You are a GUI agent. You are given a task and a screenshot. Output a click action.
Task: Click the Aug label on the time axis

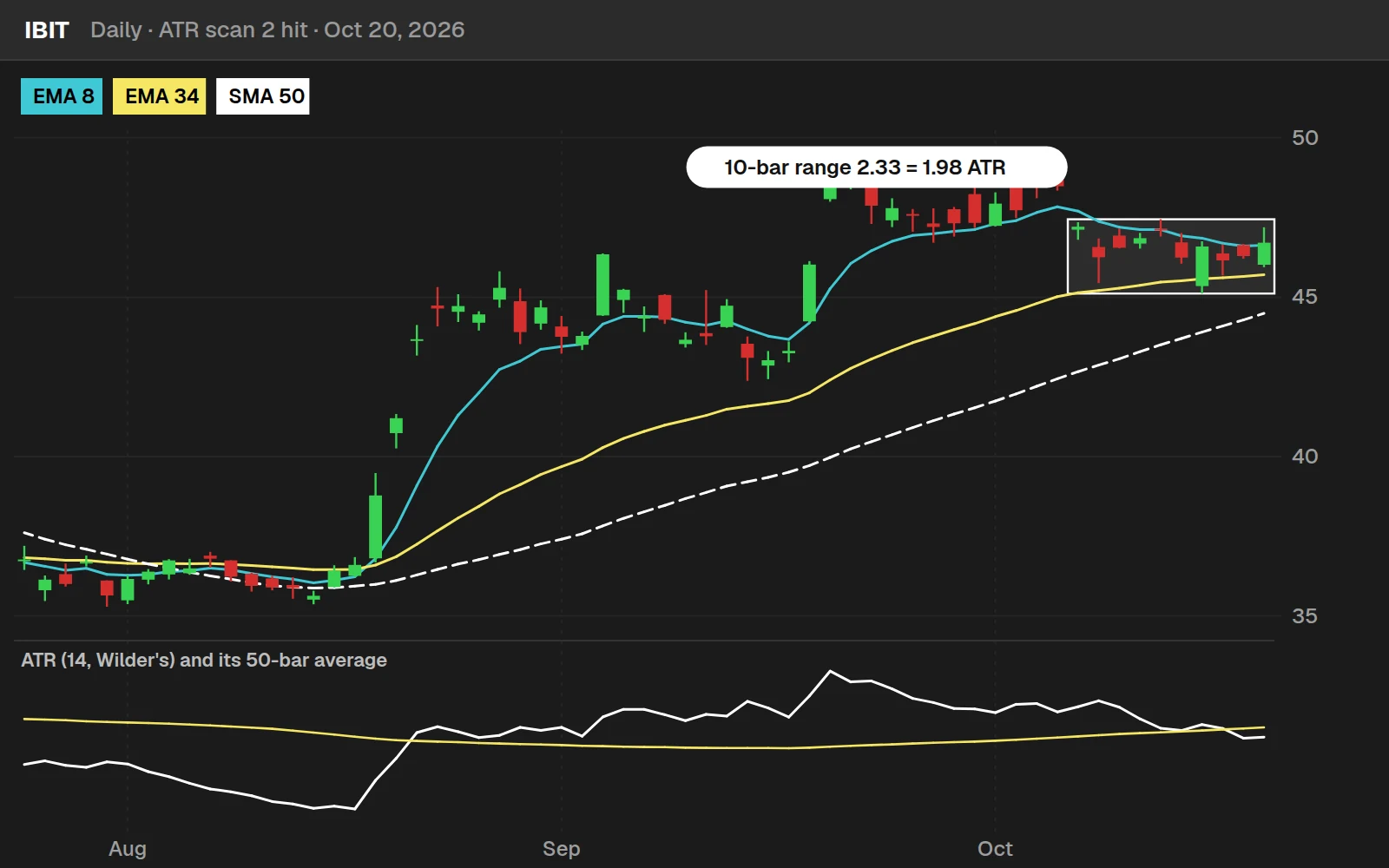click(x=128, y=849)
